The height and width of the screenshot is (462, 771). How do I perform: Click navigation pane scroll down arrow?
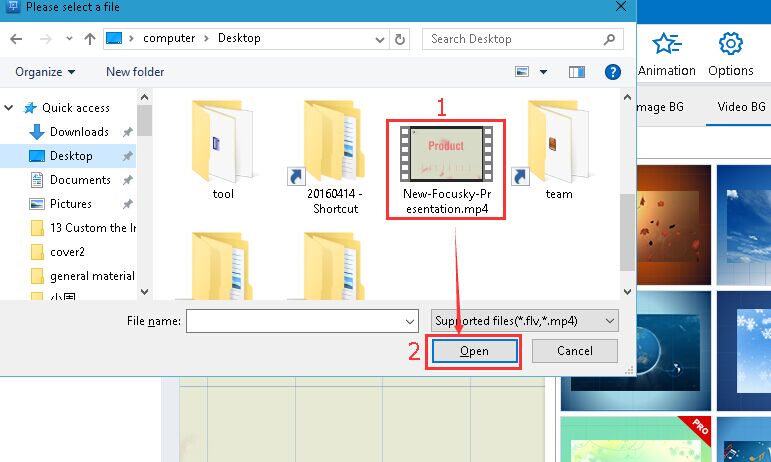click(x=145, y=291)
